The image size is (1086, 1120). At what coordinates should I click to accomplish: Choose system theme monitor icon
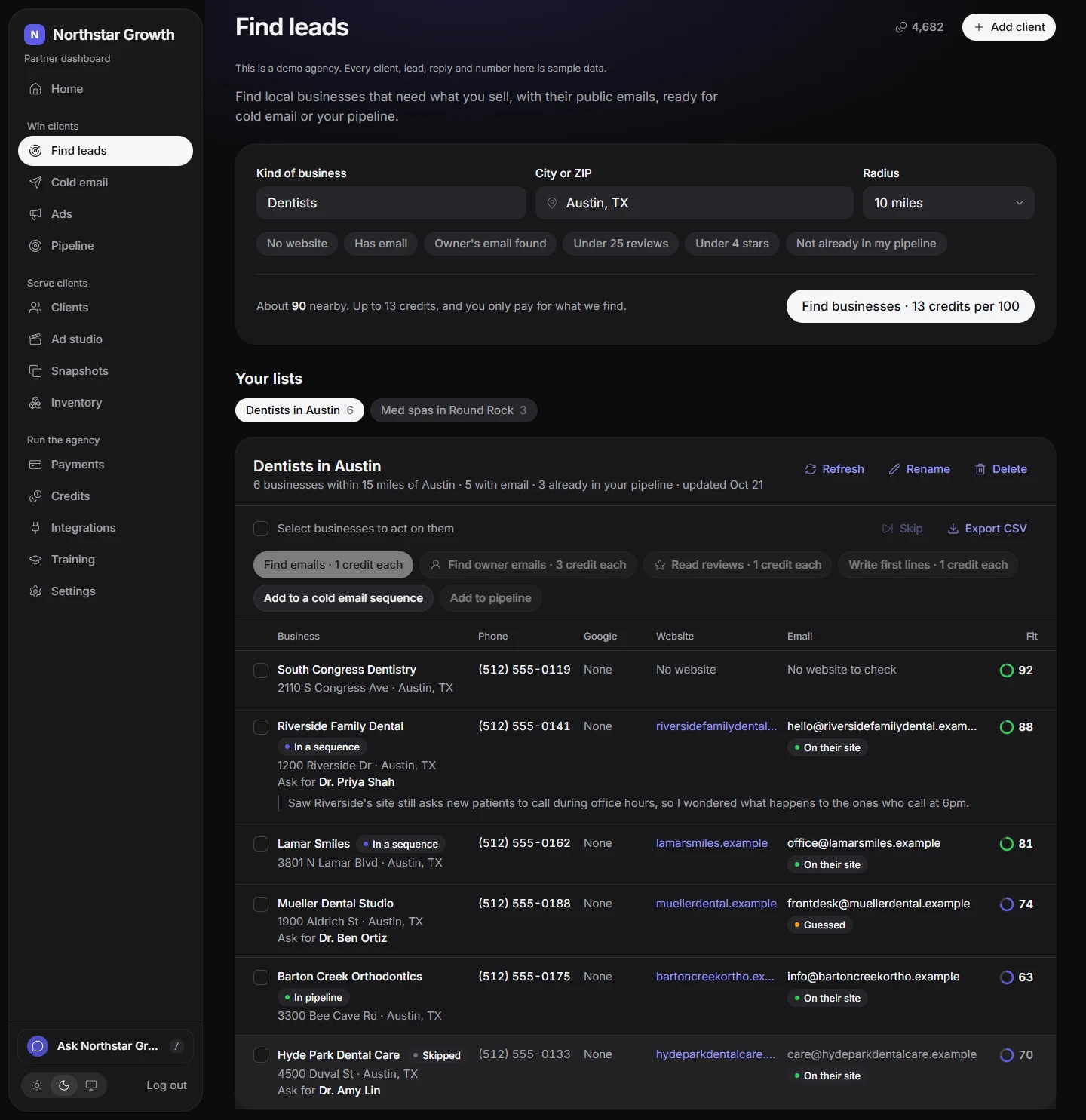[x=91, y=1085]
